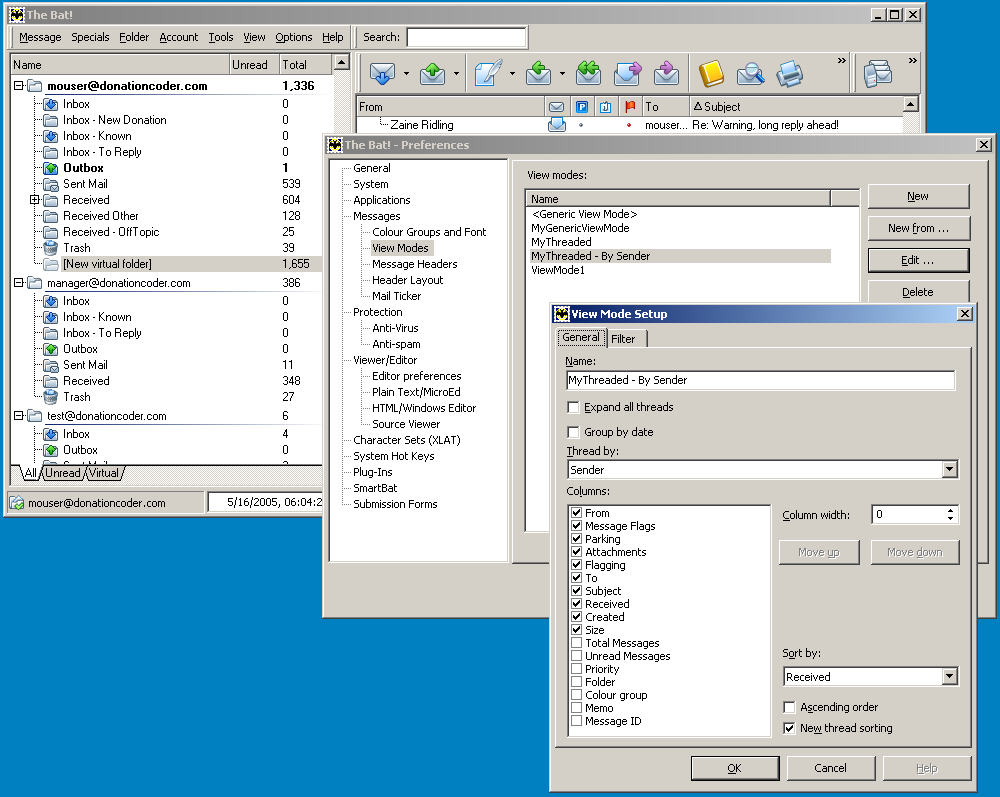
Task: Click Cancel in View Mode Setup
Action: click(830, 768)
